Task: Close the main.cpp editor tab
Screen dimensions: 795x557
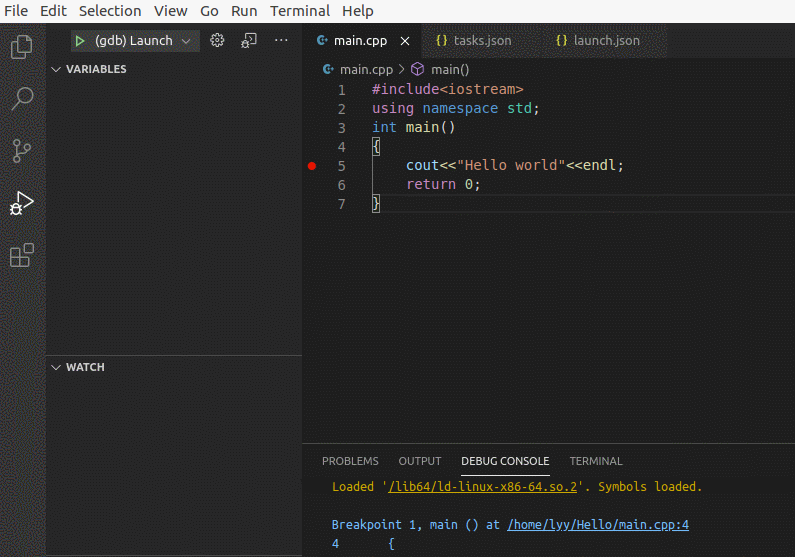Action: [405, 41]
